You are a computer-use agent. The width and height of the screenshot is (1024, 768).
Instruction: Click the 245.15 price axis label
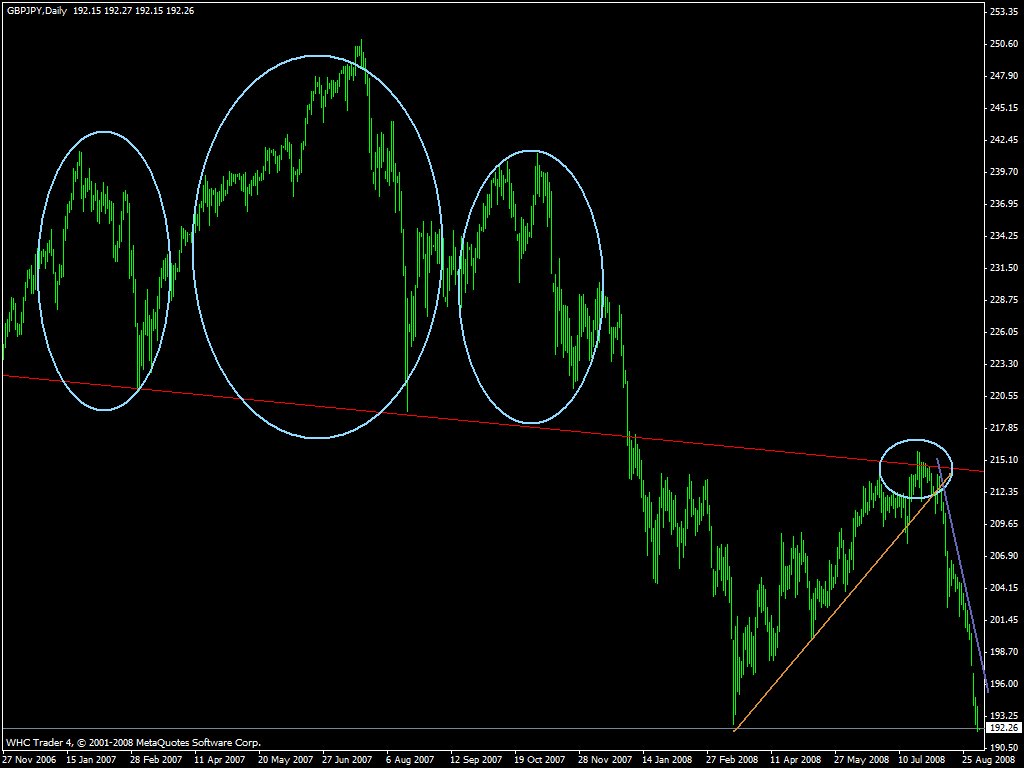click(1004, 108)
